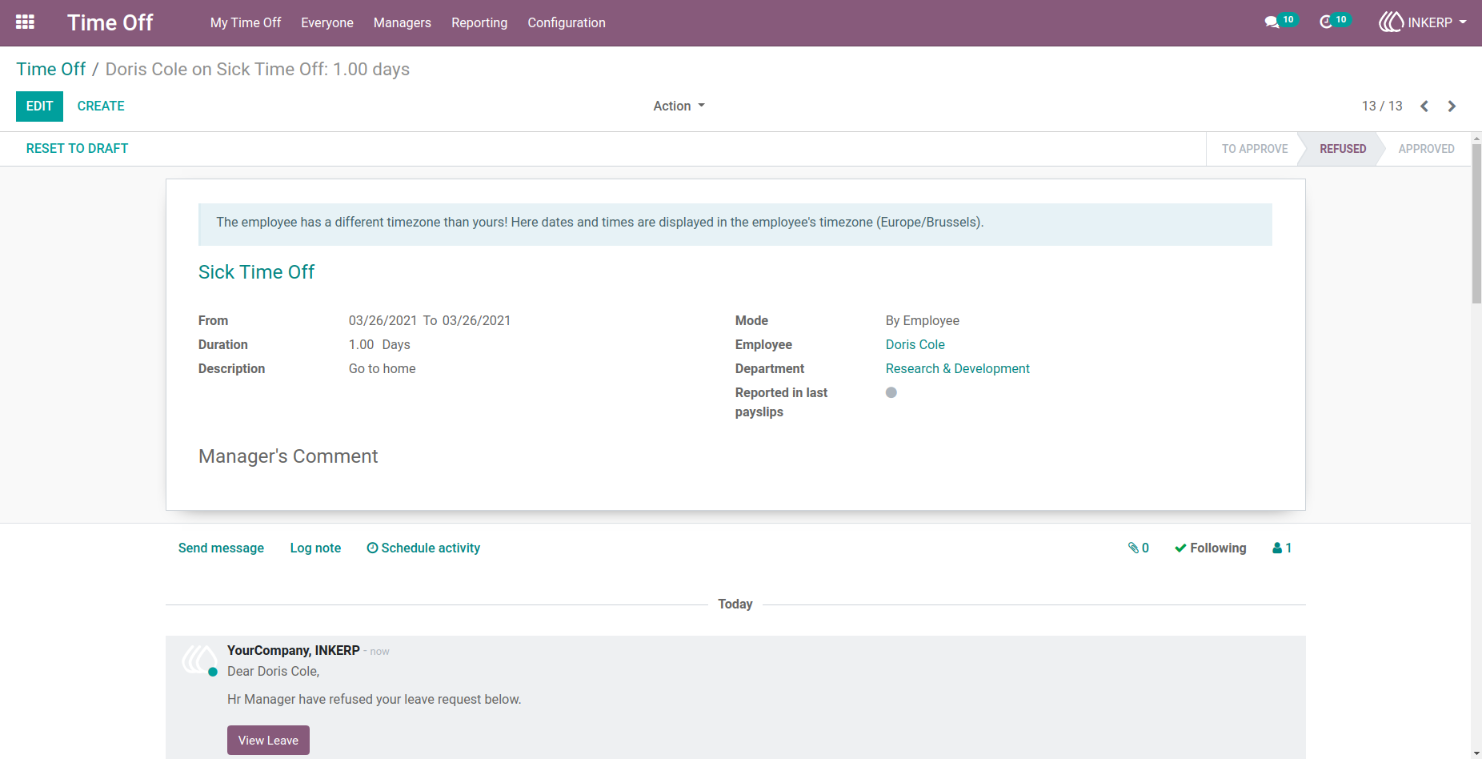This screenshot has width=1482, height=759.
Task: Open the Configuration menu
Action: point(566,22)
